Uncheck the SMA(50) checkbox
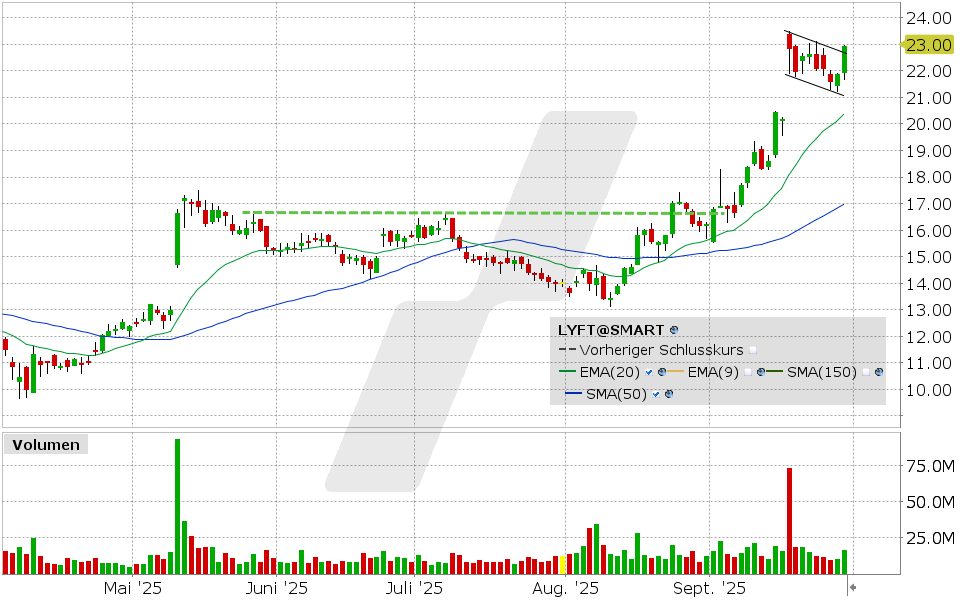This screenshot has height=600, width=960. (656, 395)
